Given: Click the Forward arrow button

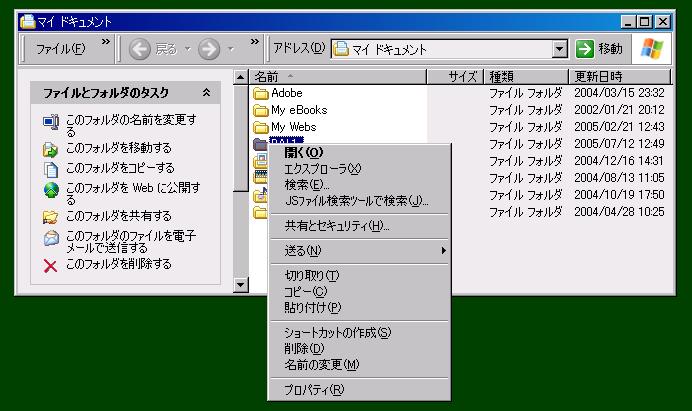Looking at the screenshot, I should (x=209, y=49).
